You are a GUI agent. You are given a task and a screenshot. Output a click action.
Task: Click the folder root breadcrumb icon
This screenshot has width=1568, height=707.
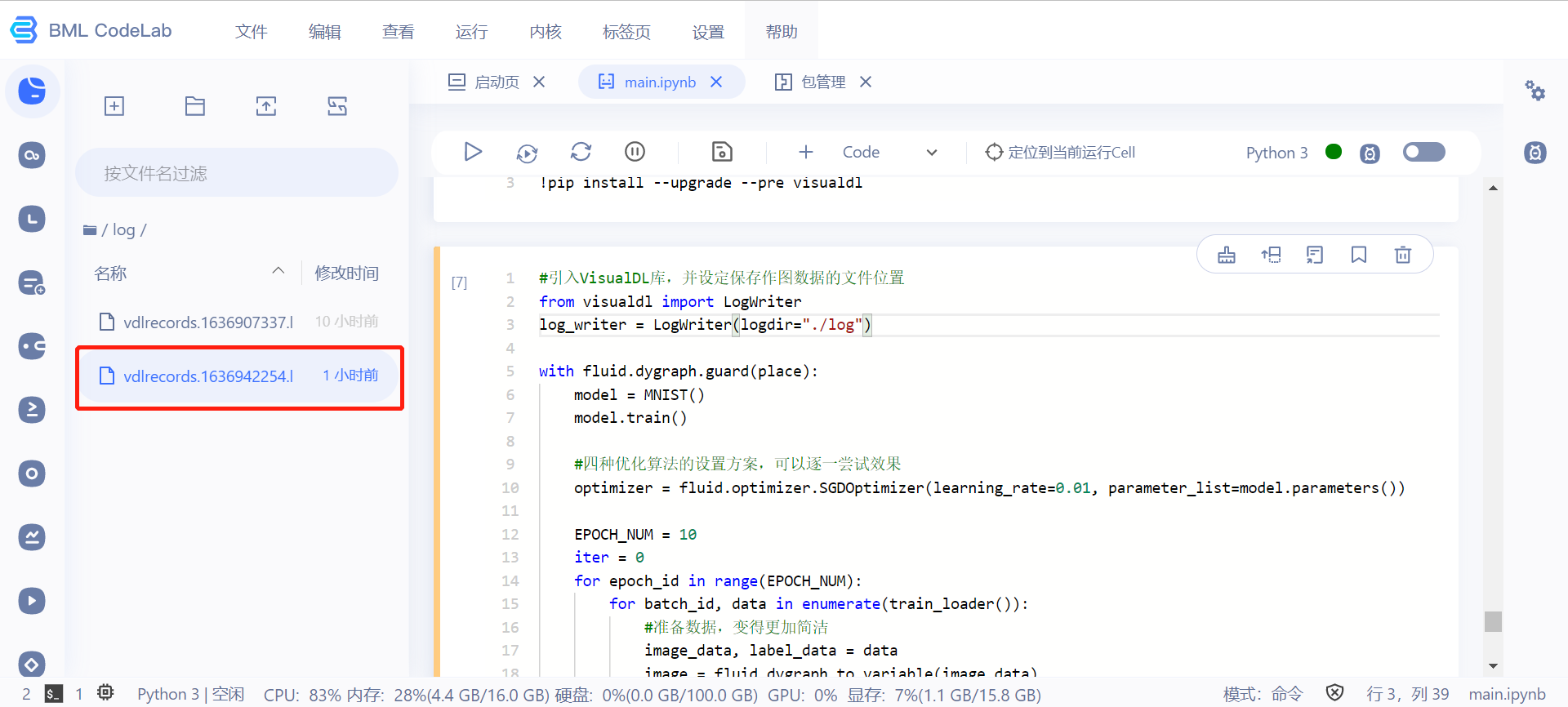click(x=90, y=230)
